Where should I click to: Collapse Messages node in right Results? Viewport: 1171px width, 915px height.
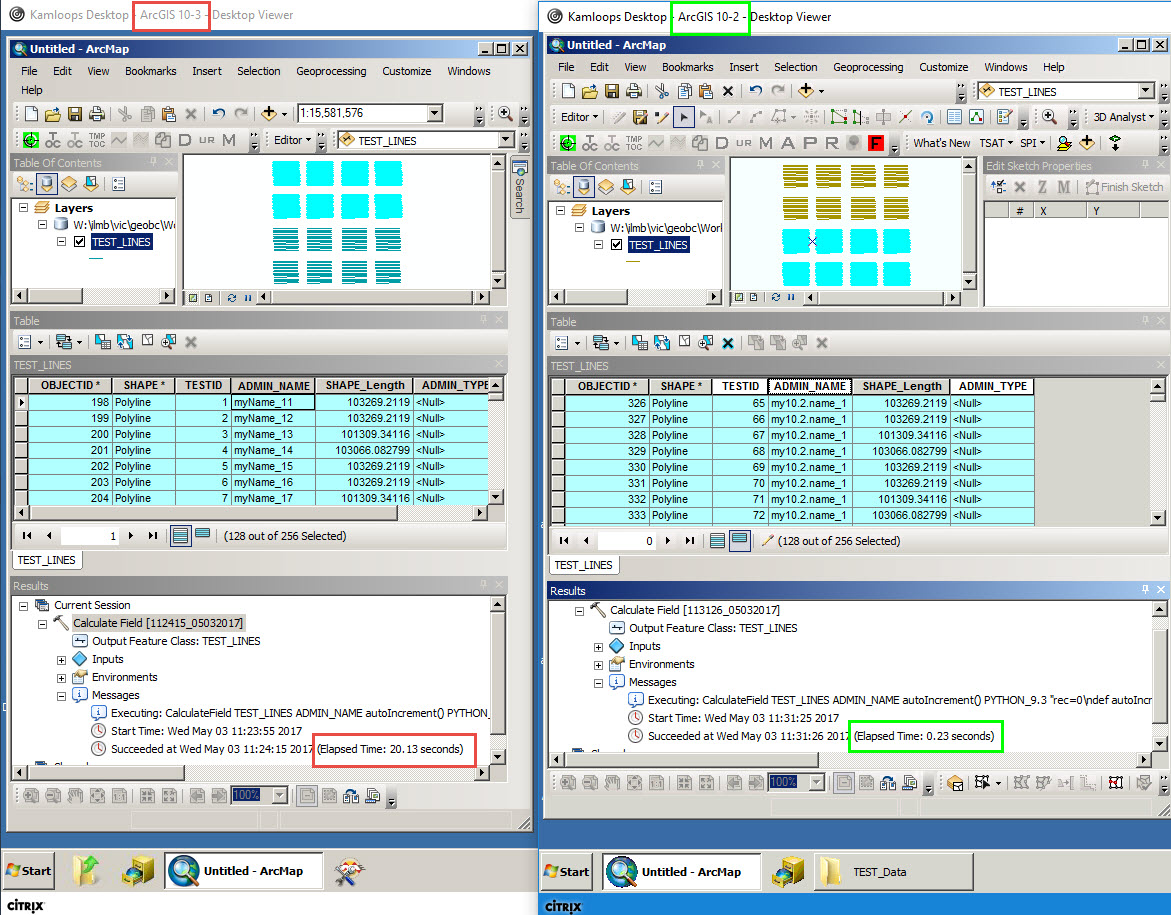tap(598, 683)
